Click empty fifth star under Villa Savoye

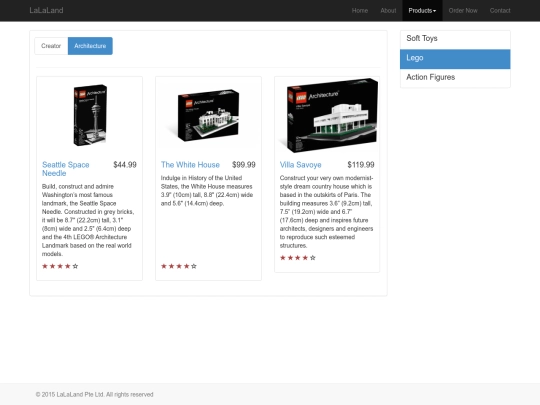[313, 258]
